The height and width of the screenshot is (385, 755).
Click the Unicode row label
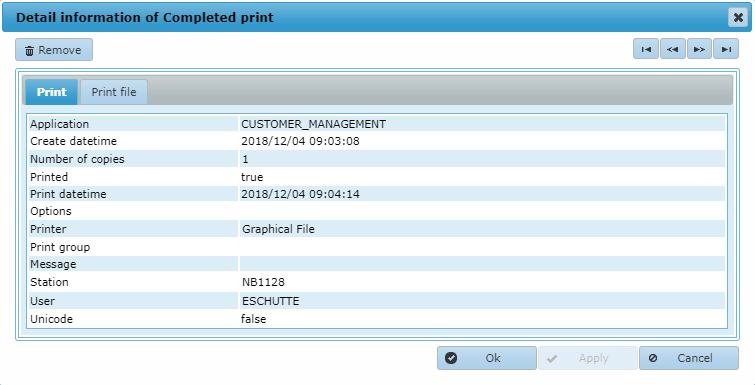52,319
